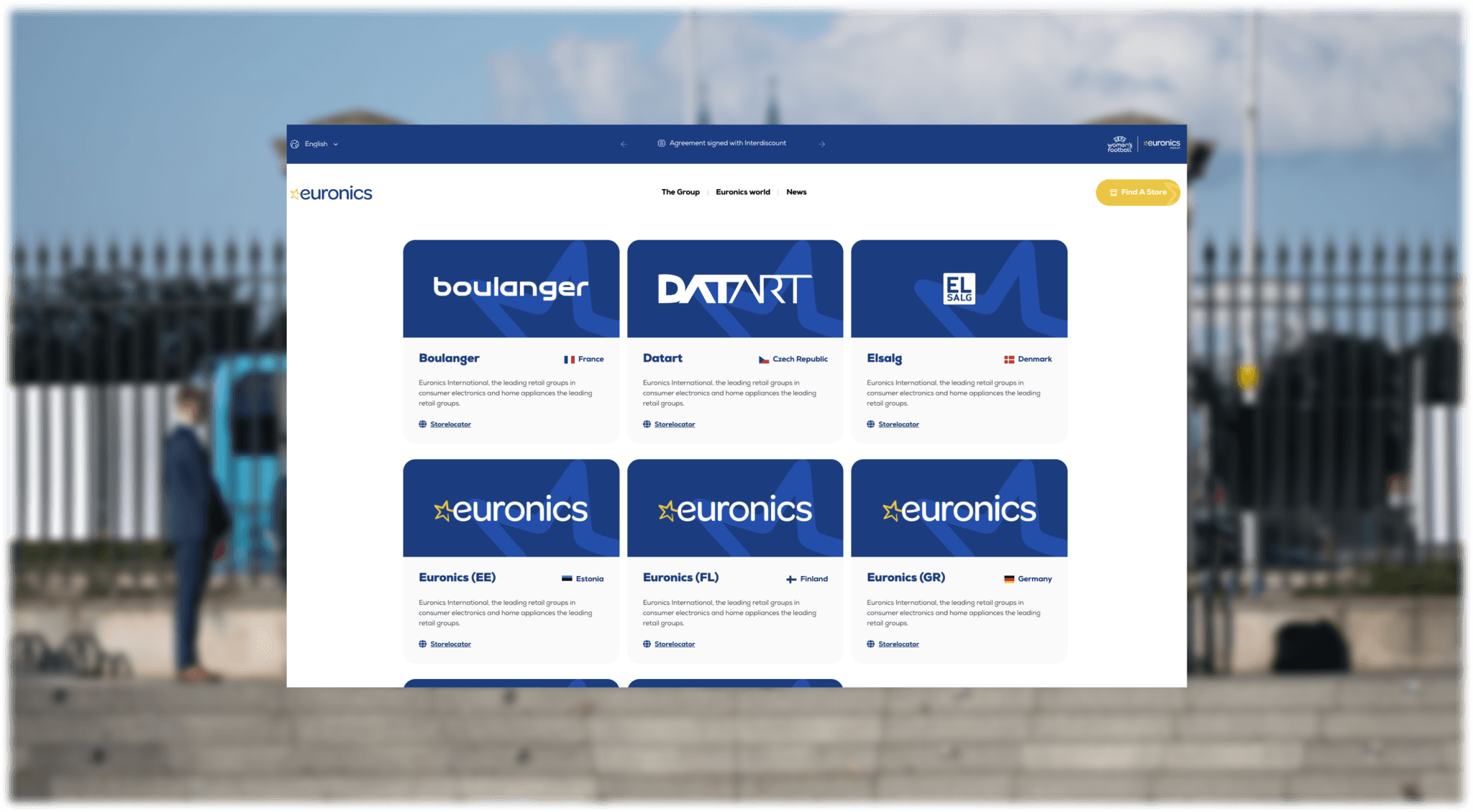Click the Boulanger card description text
Image resolution: width=1473 pixels, height=812 pixels.
click(x=506, y=393)
